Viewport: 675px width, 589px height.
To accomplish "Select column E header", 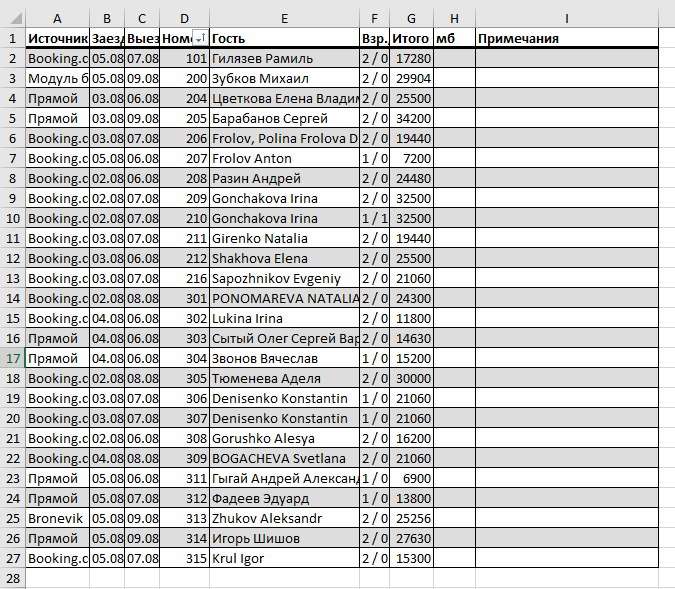I will 284,19.
